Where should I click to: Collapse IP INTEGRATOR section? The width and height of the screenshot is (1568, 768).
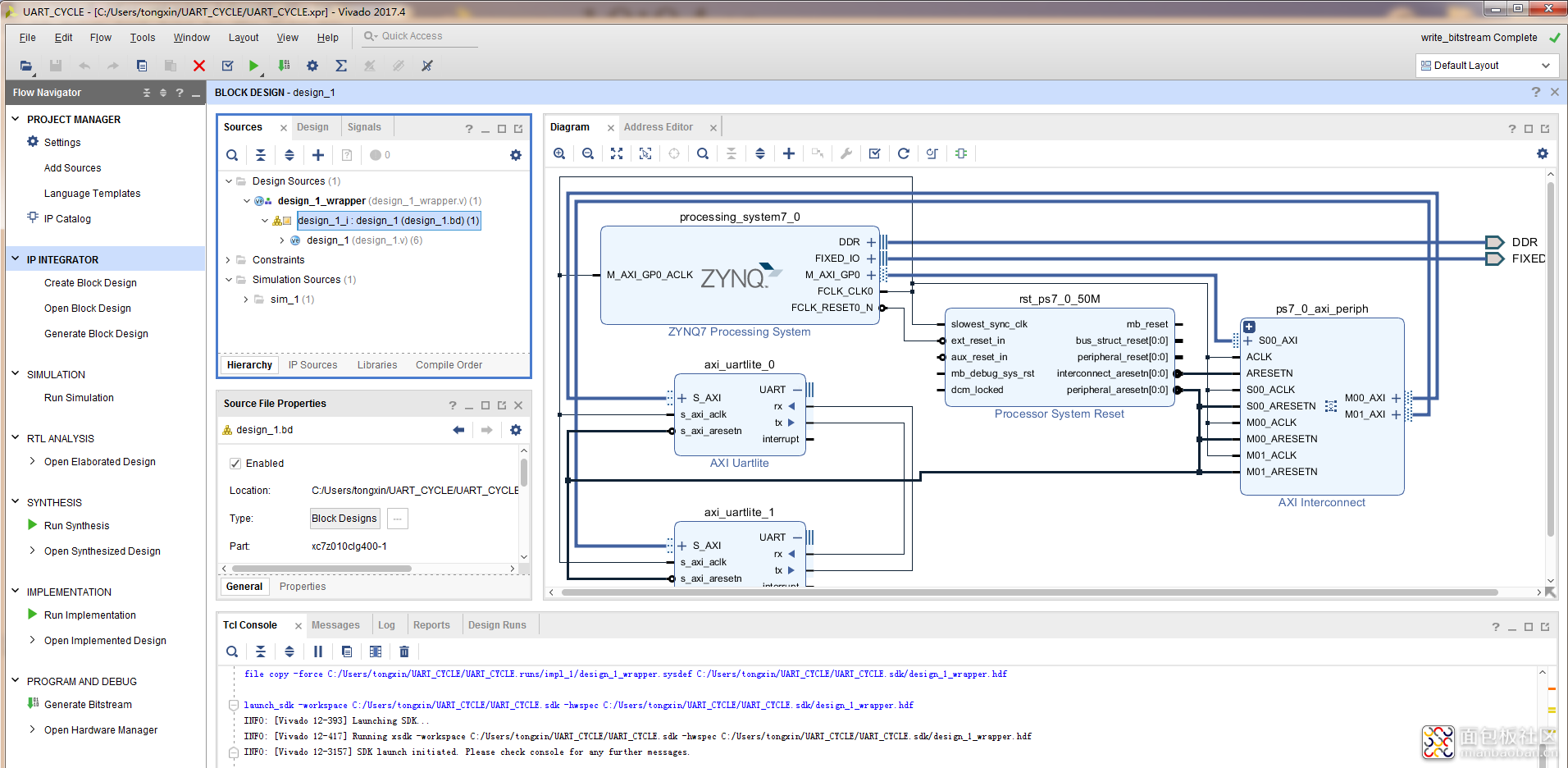pos(15,259)
